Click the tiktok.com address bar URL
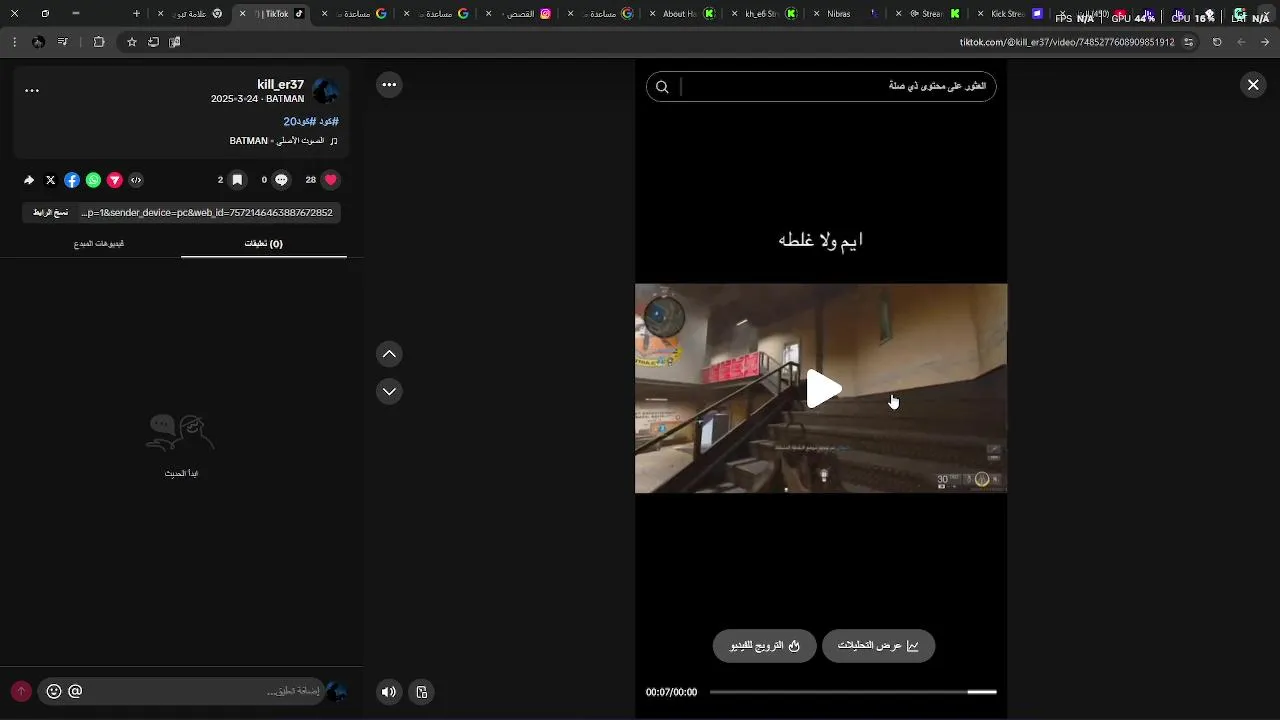The image size is (1280, 720). pyautogui.click(x=1067, y=42)
